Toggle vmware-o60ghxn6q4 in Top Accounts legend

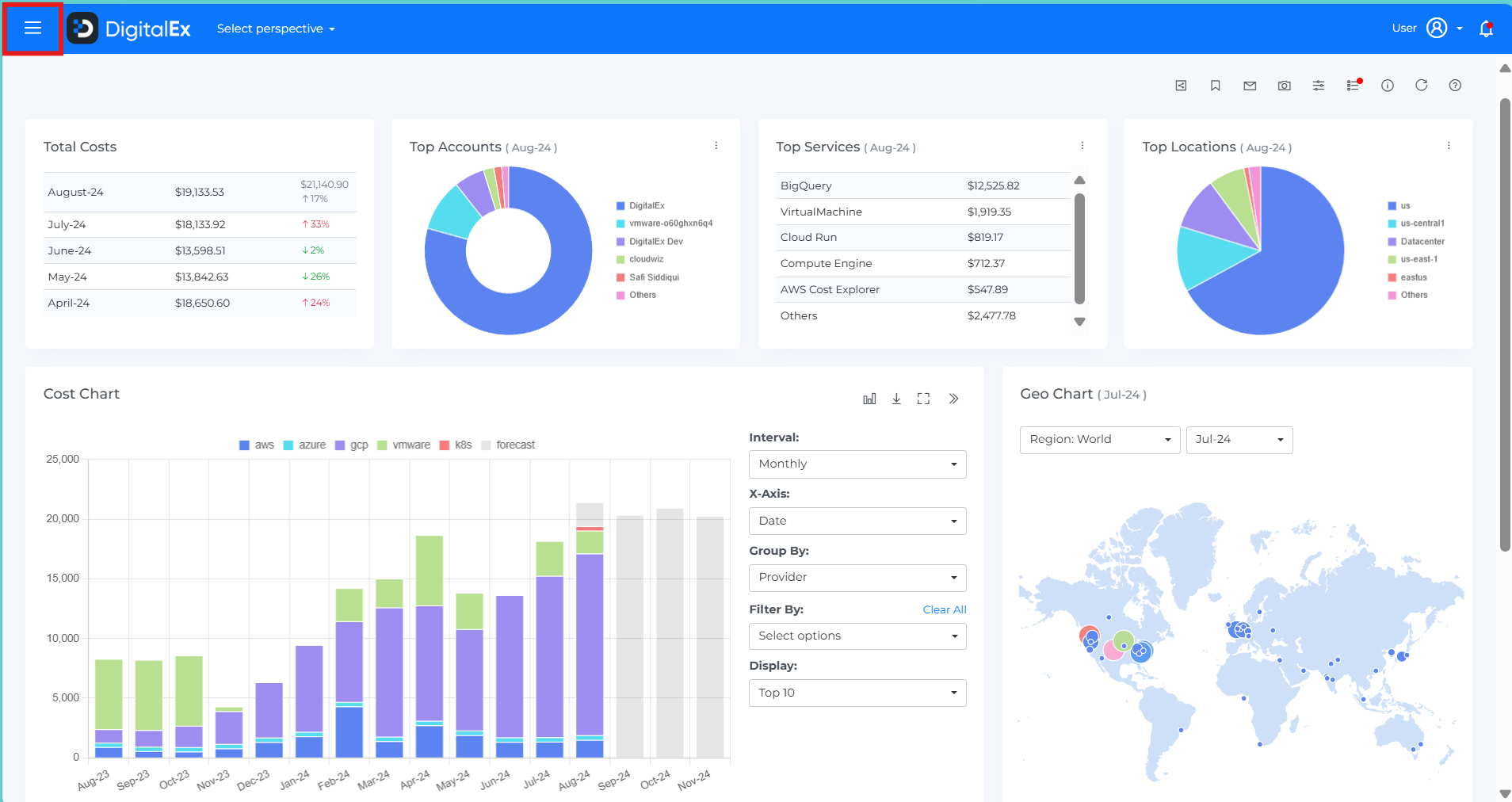664,223
